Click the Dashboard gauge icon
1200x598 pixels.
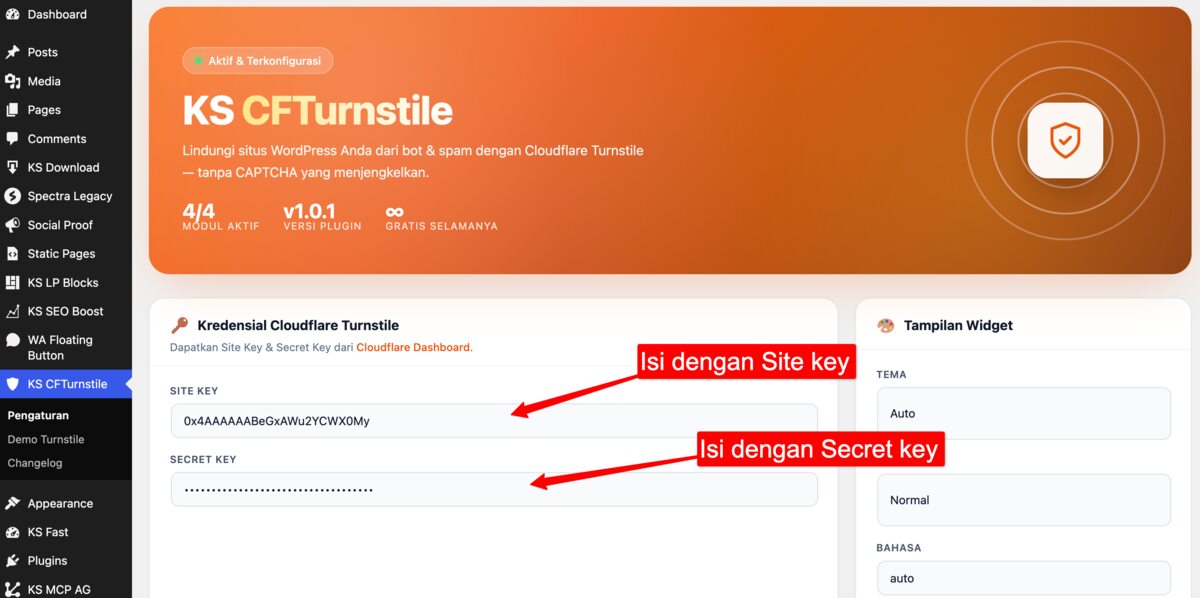tap(12, 14)
